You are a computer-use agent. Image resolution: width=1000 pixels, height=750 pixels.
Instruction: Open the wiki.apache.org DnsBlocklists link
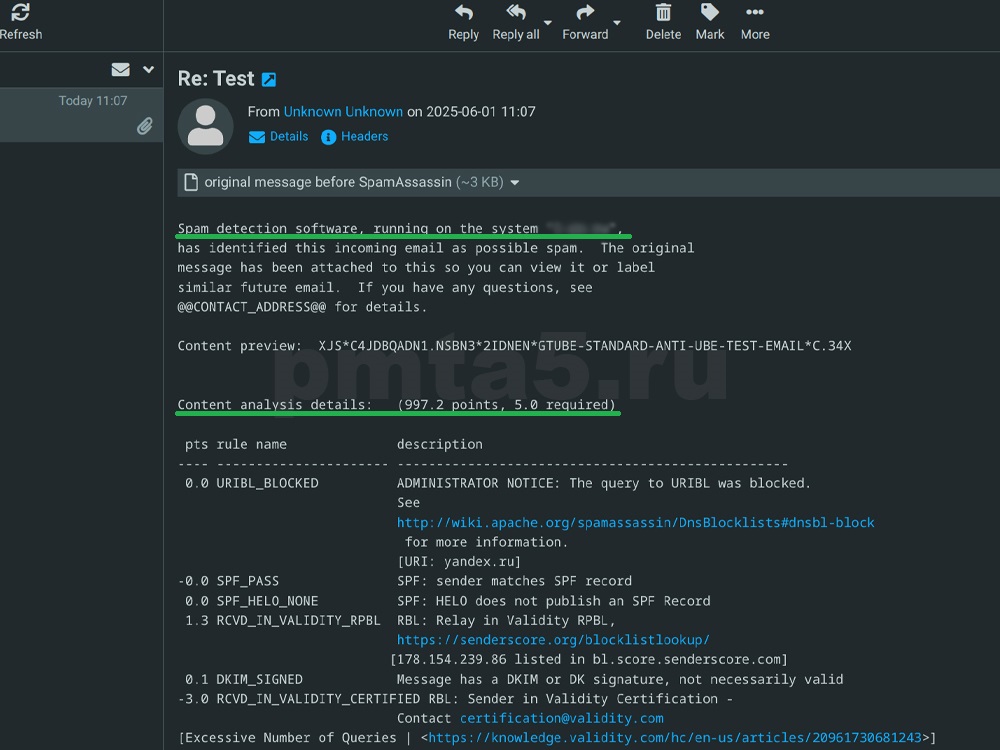point(635,522)
